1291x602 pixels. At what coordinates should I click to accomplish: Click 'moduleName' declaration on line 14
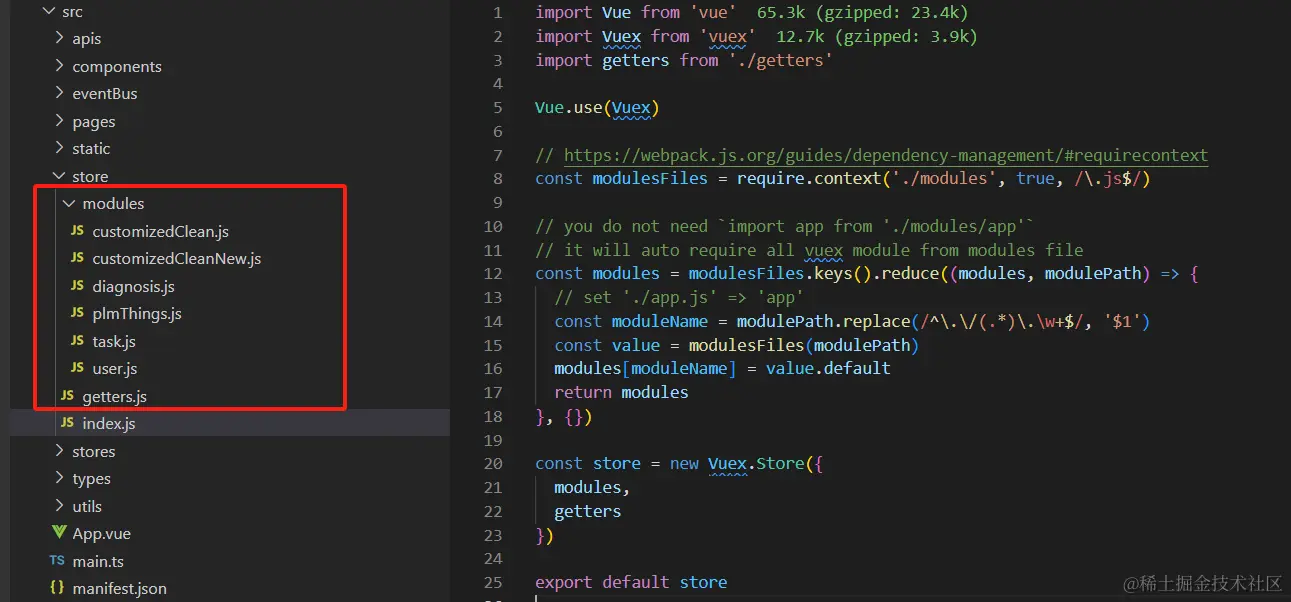pyautogui.click(x=659, y=322)
